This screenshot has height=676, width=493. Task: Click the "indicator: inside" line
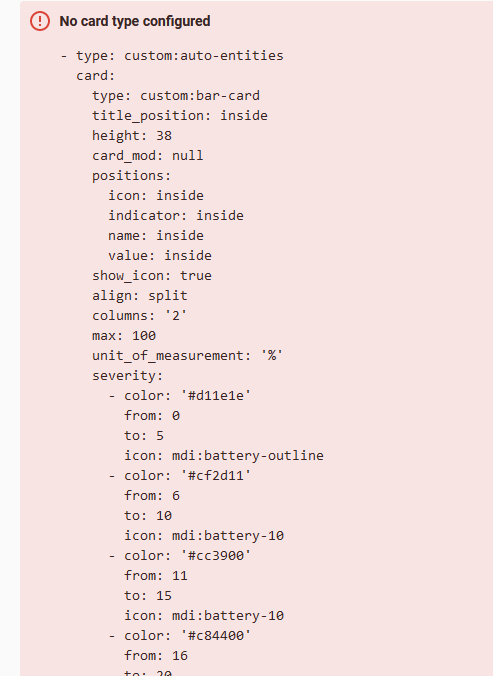point(176,216)
